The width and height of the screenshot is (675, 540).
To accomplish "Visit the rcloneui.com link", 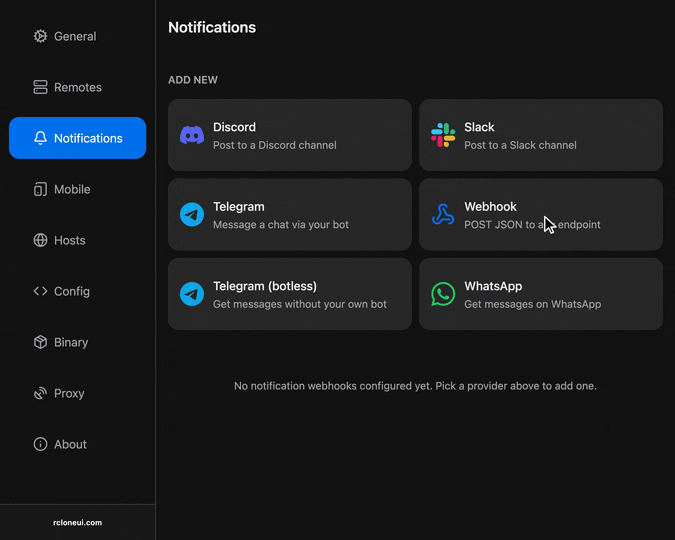I will coord(77,522).
